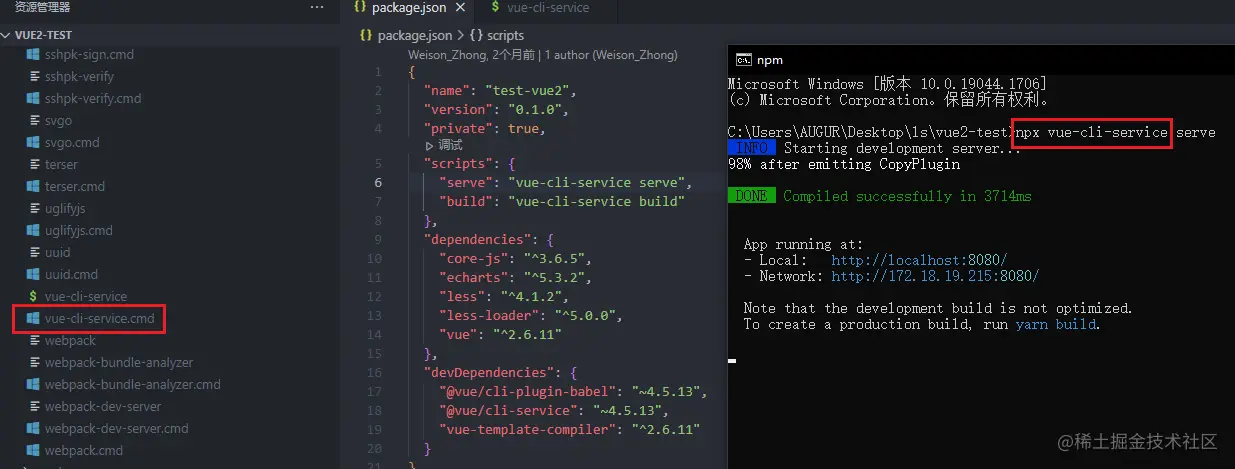
Task: Click the "serve" script line
Action: (565, 182)
